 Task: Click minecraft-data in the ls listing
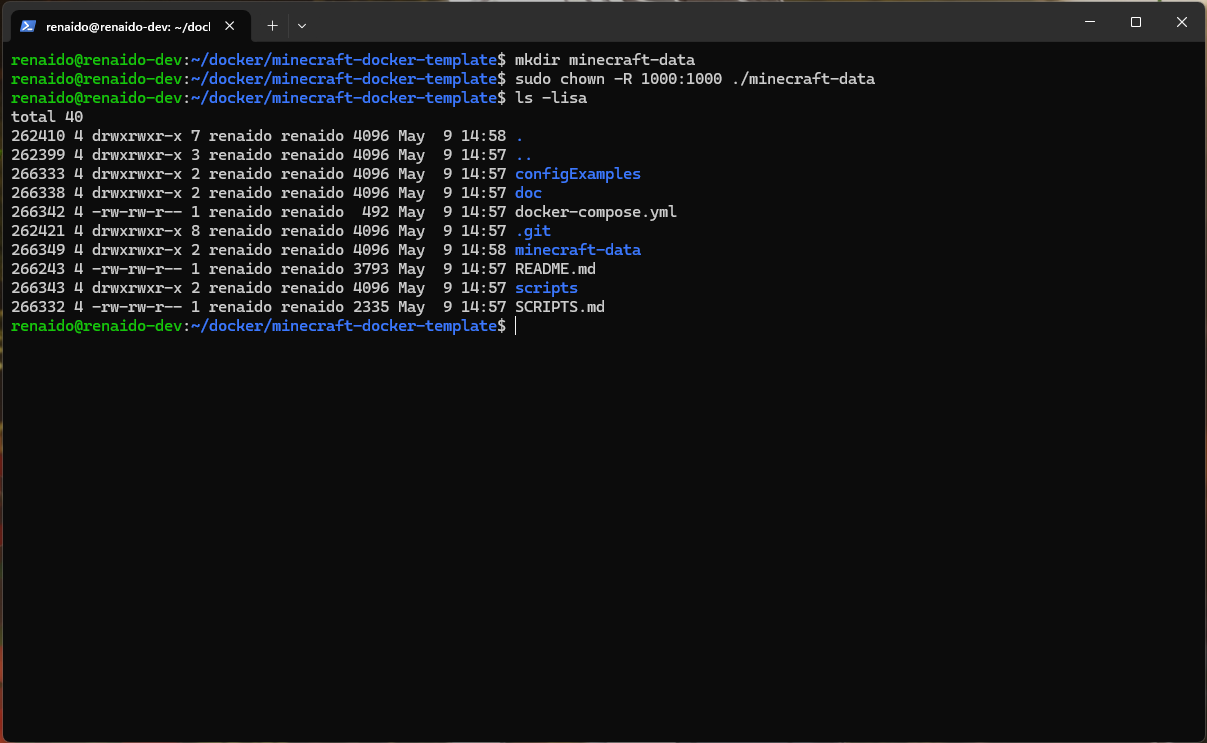pos(578,250)
